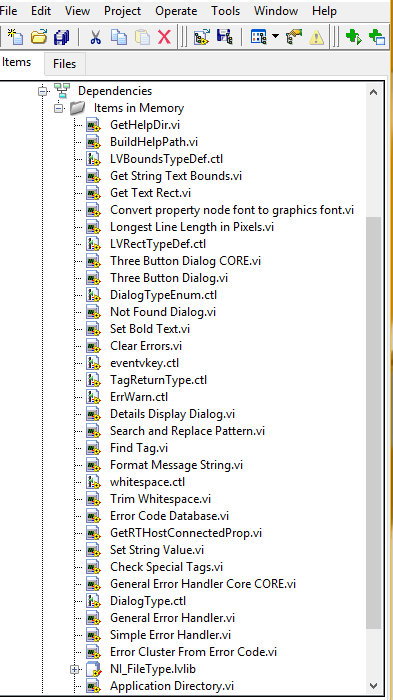Click the yellow warning triangle icon

(317, 37)
